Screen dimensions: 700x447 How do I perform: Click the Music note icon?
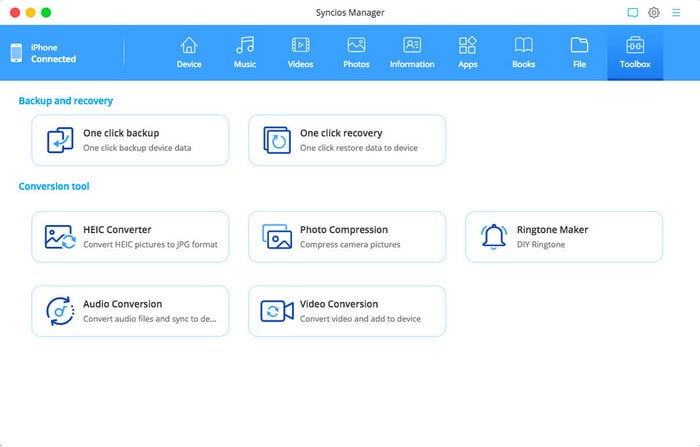pyautogui.click(x=245, y=45)
